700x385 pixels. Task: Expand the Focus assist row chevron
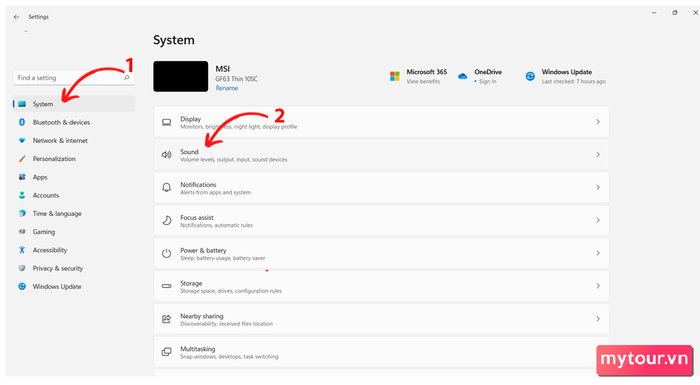[598, 220]
